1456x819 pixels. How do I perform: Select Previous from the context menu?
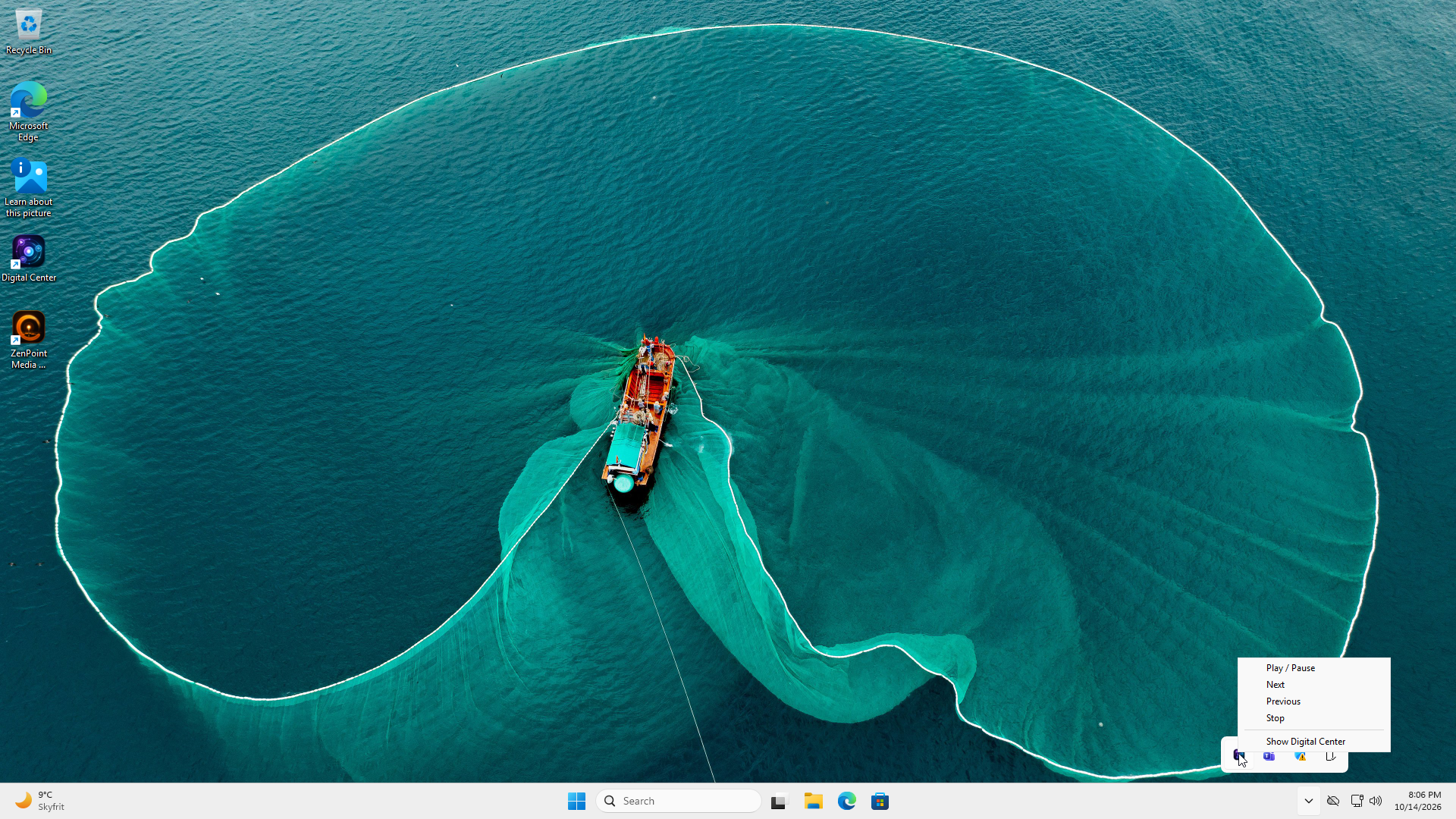[1313, 701]
